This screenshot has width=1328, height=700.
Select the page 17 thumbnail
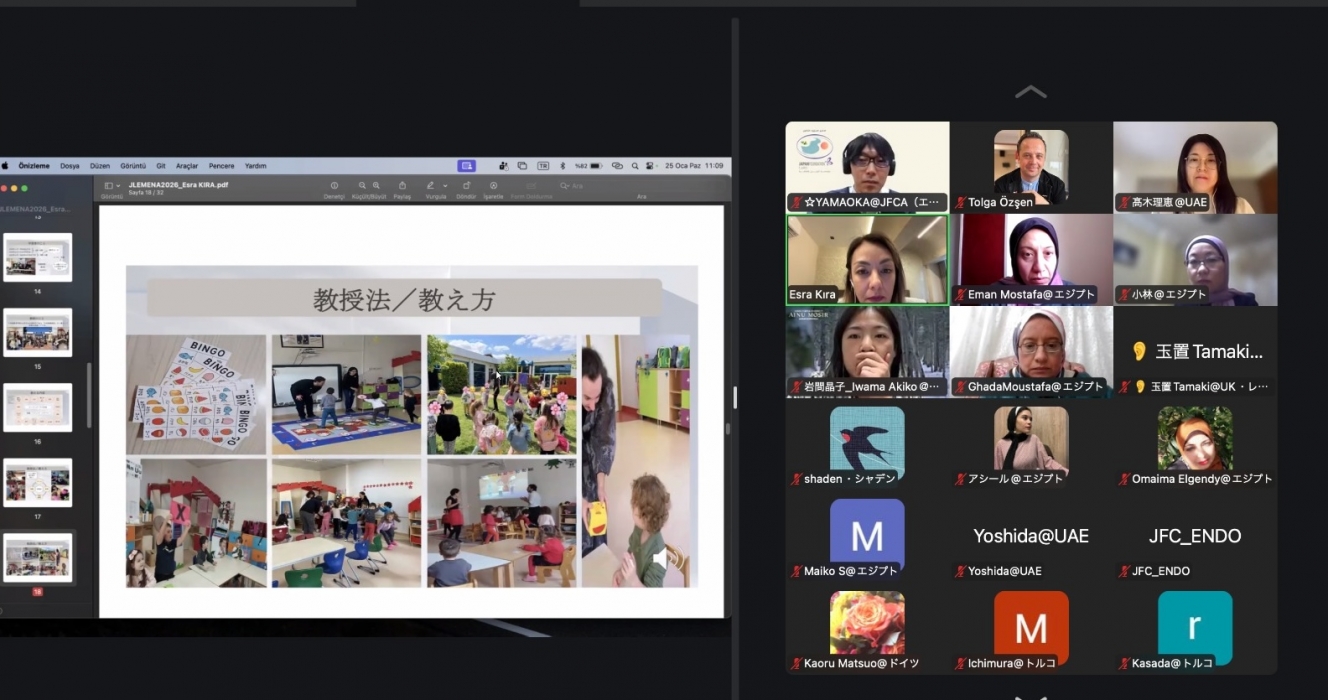(x=38, y=482)
